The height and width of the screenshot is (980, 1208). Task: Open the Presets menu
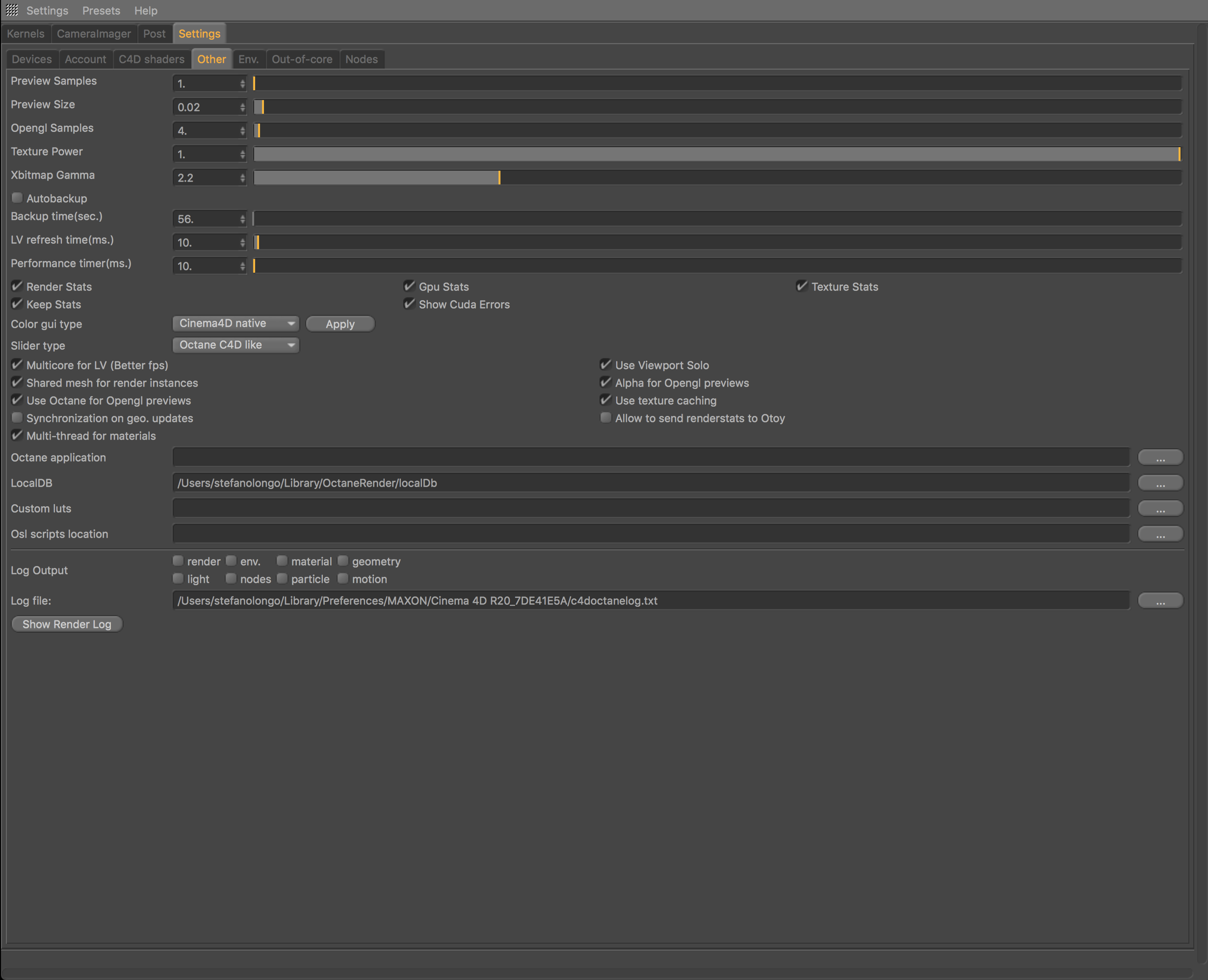[x=101, y=11]
